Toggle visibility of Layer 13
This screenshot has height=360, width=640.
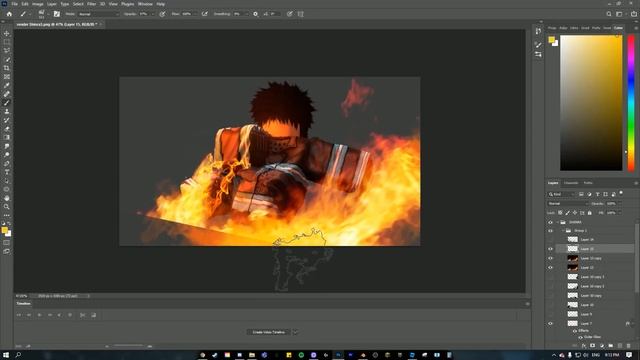pos(550,268)
